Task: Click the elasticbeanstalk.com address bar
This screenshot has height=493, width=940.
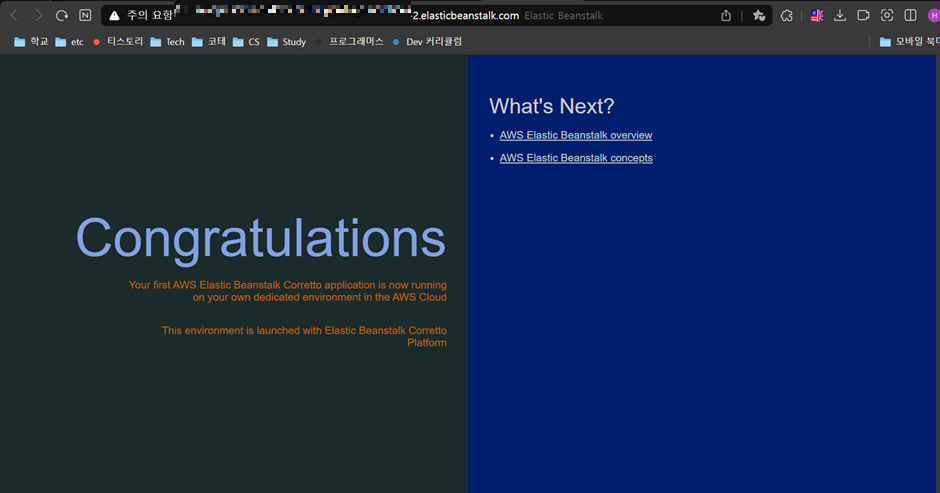Action: 436,16
